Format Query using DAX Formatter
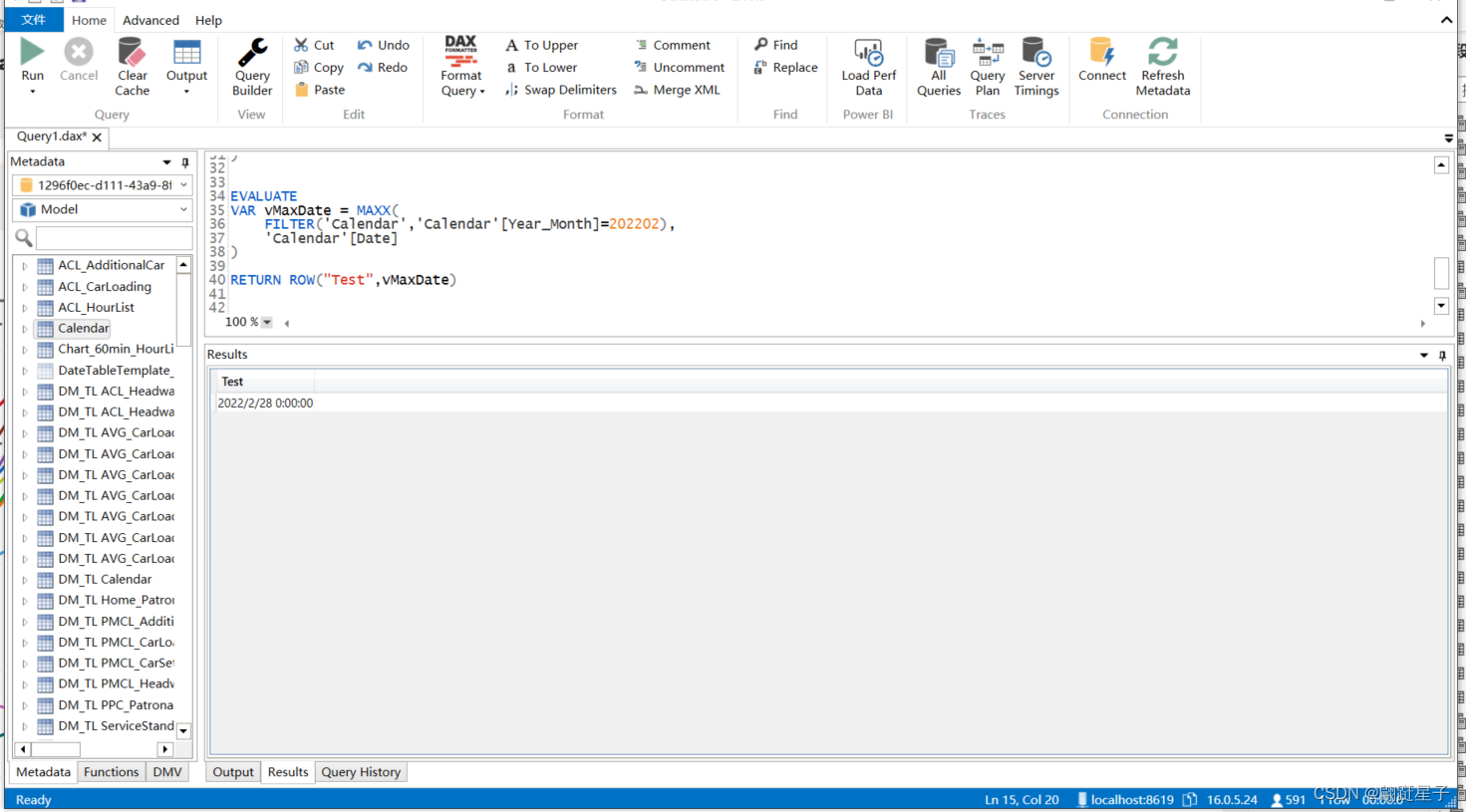 (x=460, y=65)
